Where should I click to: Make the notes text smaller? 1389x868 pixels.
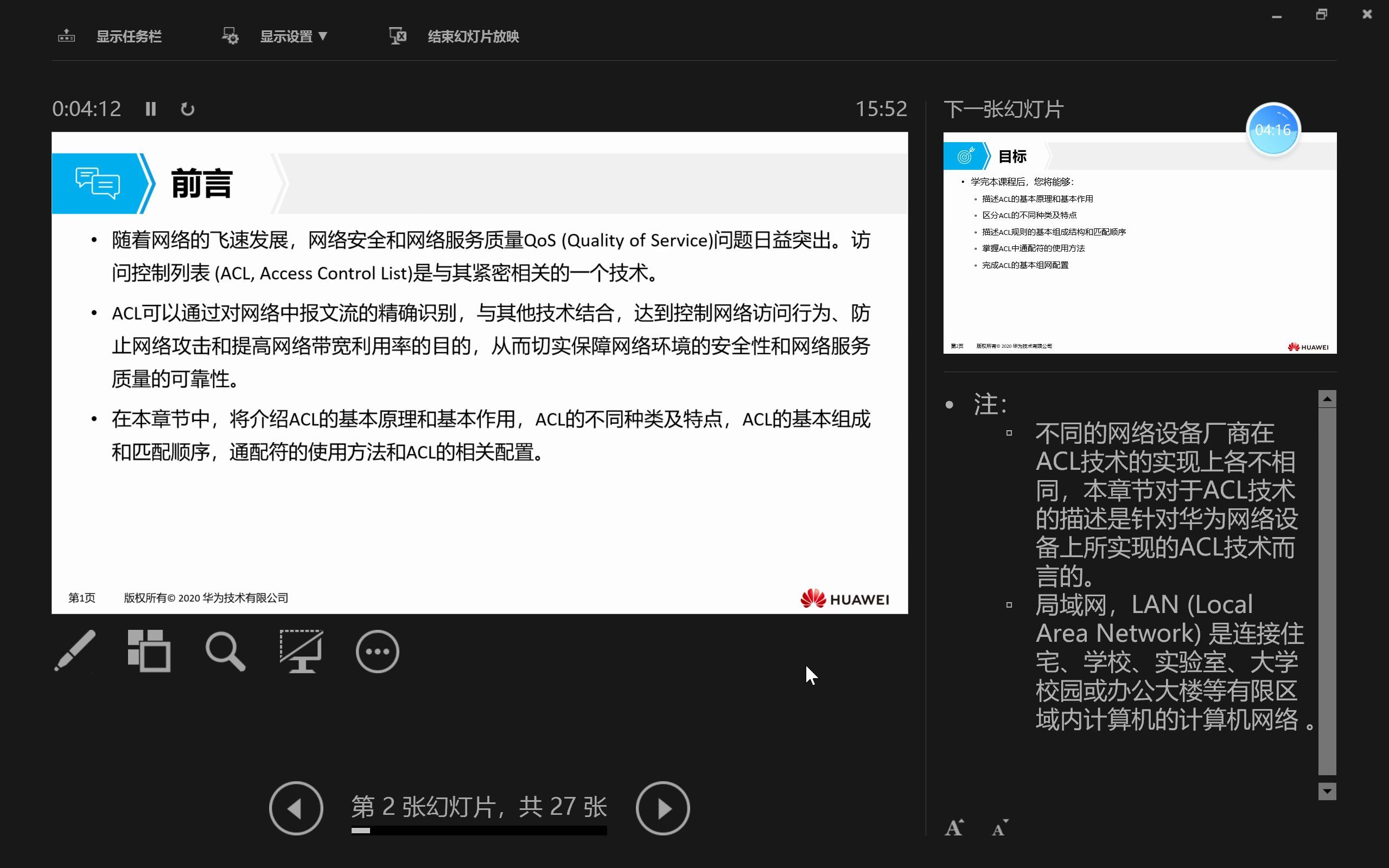[999, 827]
